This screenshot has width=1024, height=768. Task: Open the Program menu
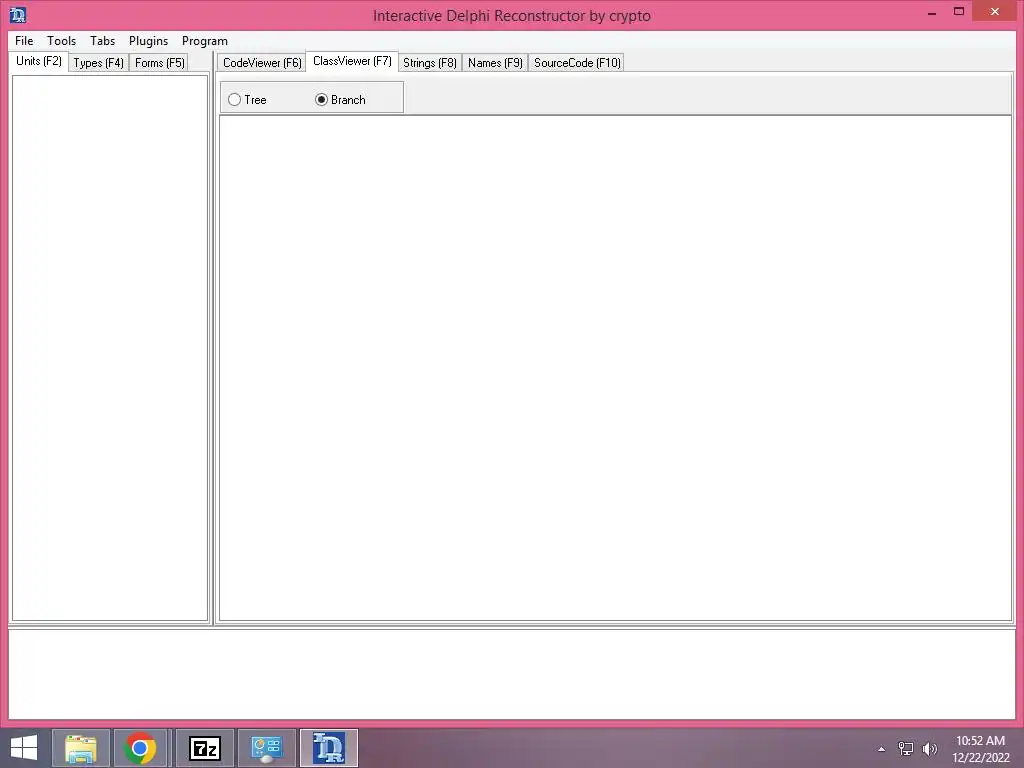(204, 40)
